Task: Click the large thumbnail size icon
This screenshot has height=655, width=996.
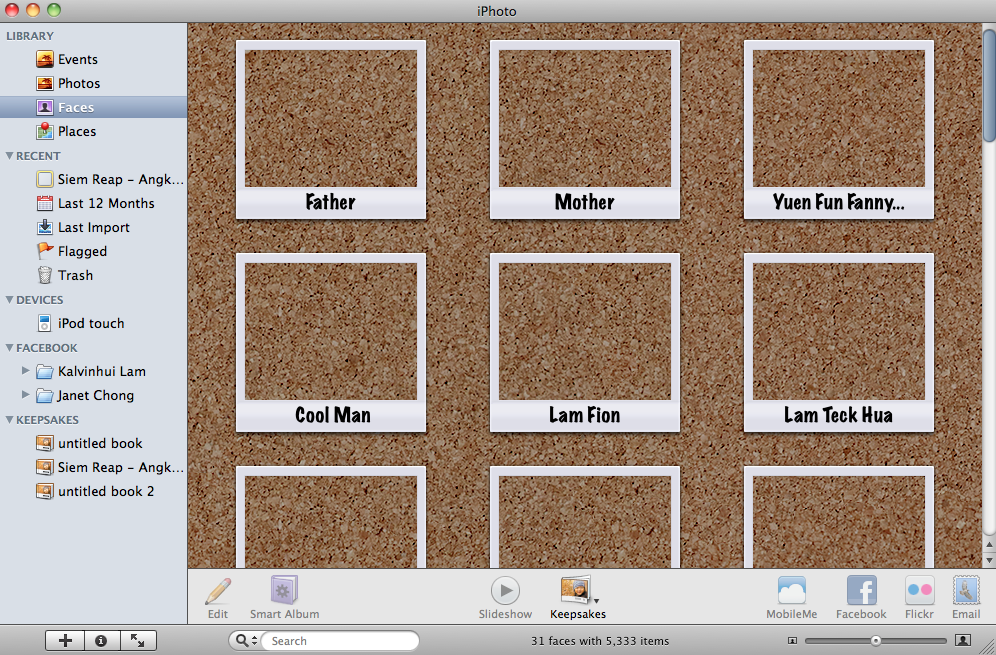Action: (x=963, y=640)
